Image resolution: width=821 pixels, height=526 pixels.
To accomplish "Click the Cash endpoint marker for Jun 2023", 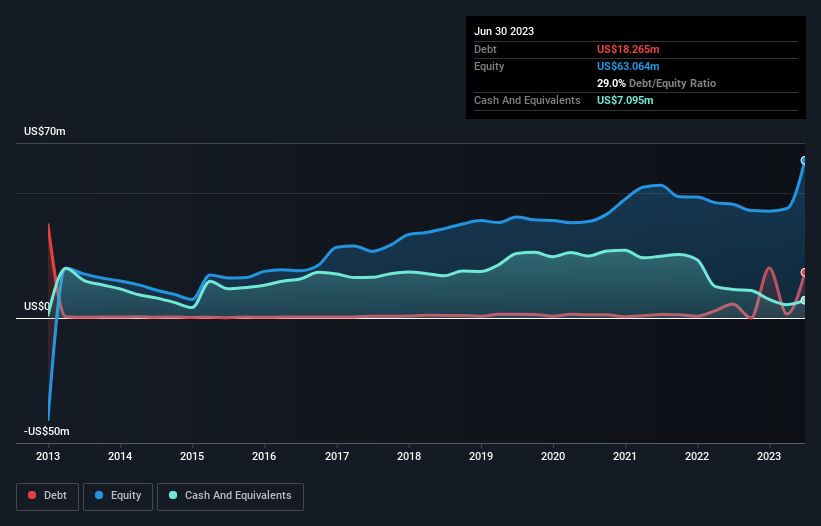I will (804, 300).
